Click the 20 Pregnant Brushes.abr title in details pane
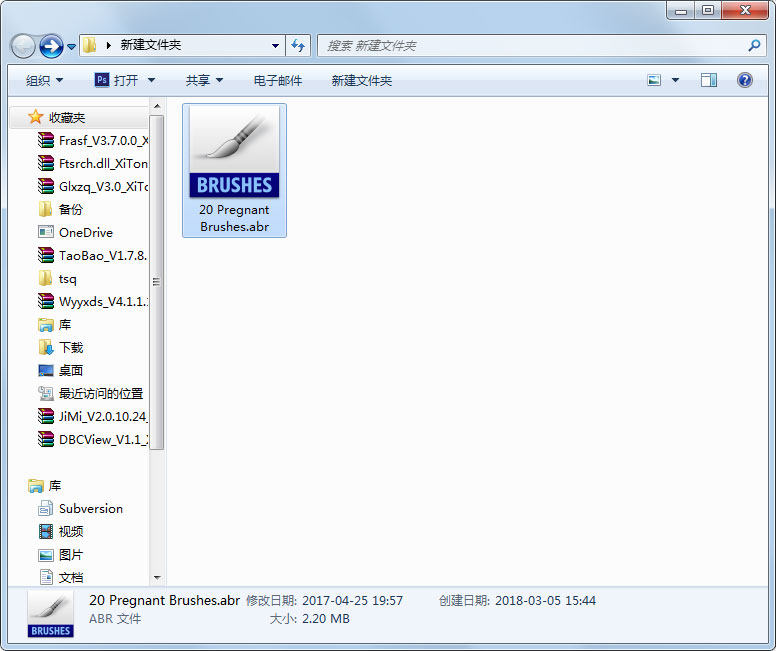Screen dimensions: 776x651 pyautogui.click(x=164, y=601)
